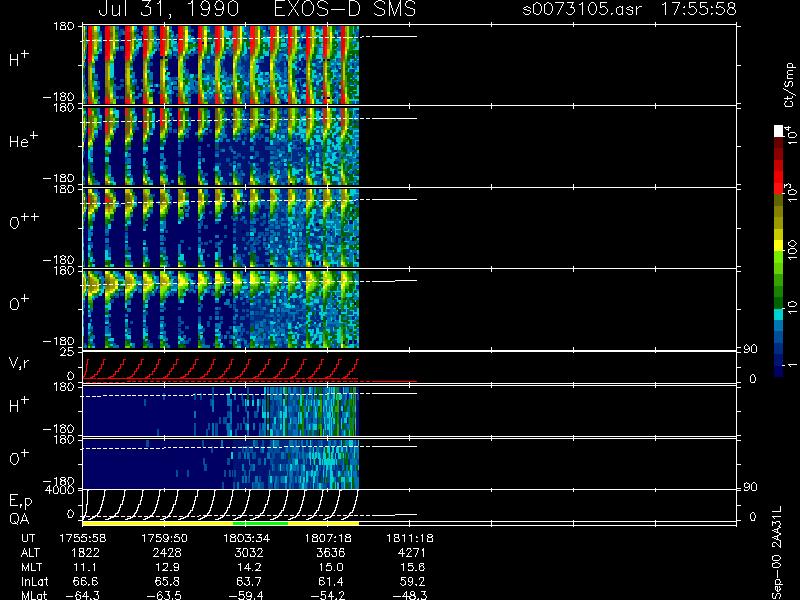Select InLat value '63.7'
The image size is (800, 600).
[249, 582]
